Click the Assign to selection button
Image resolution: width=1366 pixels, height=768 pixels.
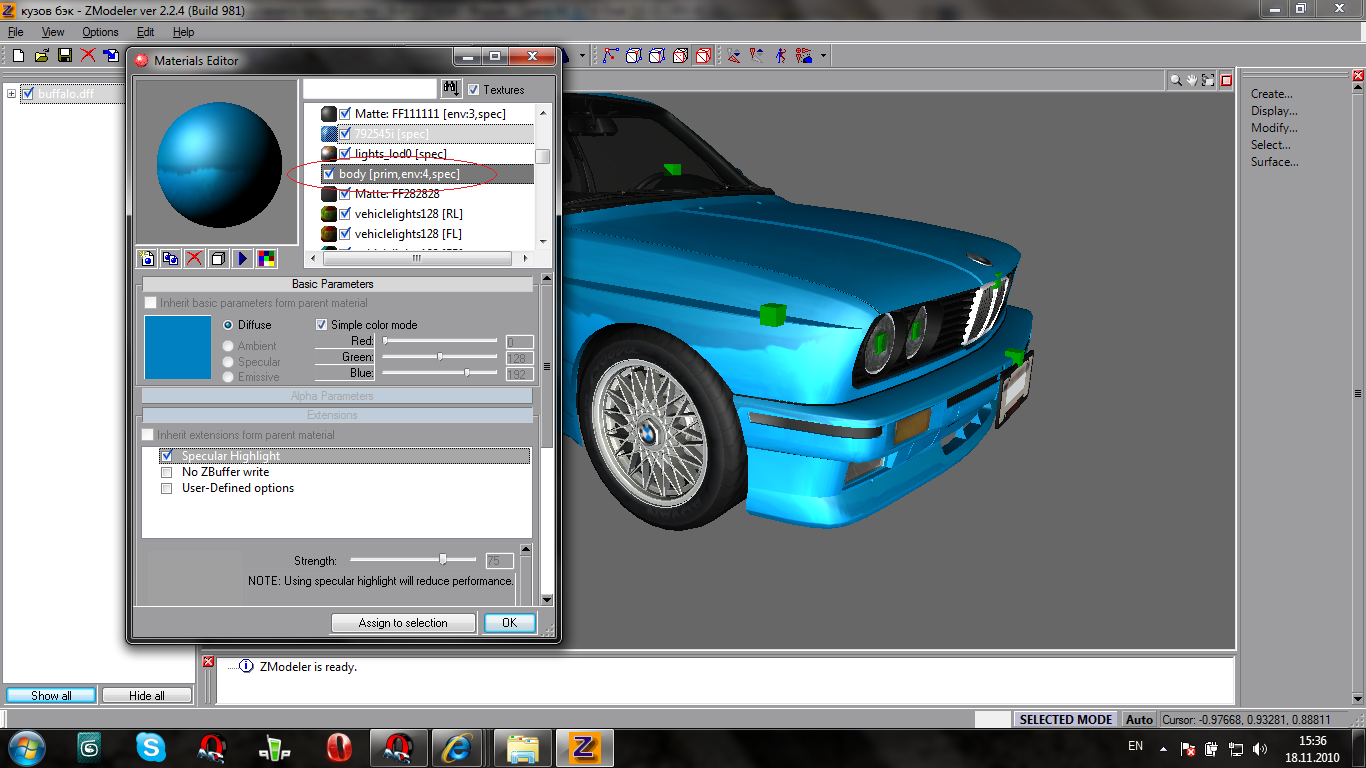tap(403, 623)
